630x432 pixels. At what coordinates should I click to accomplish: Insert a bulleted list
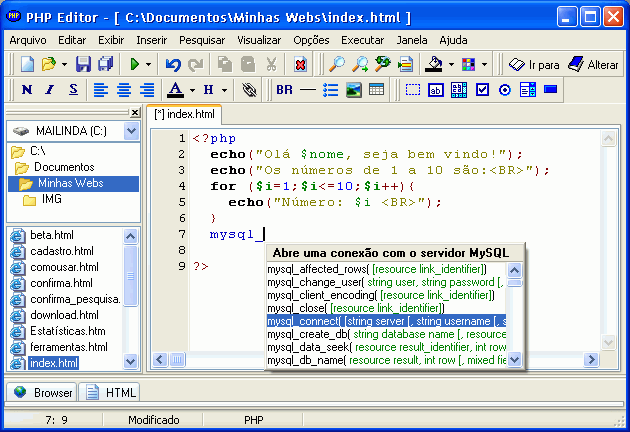[330, 89]
